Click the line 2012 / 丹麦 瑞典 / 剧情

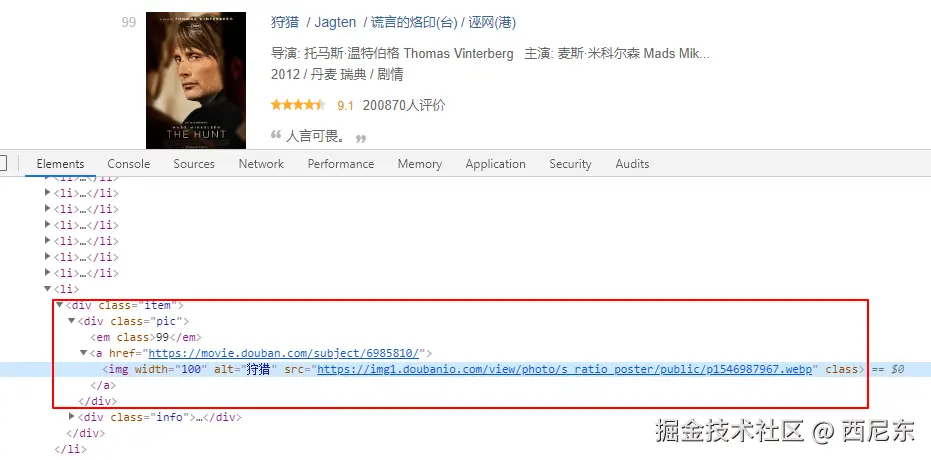(337, 75)
